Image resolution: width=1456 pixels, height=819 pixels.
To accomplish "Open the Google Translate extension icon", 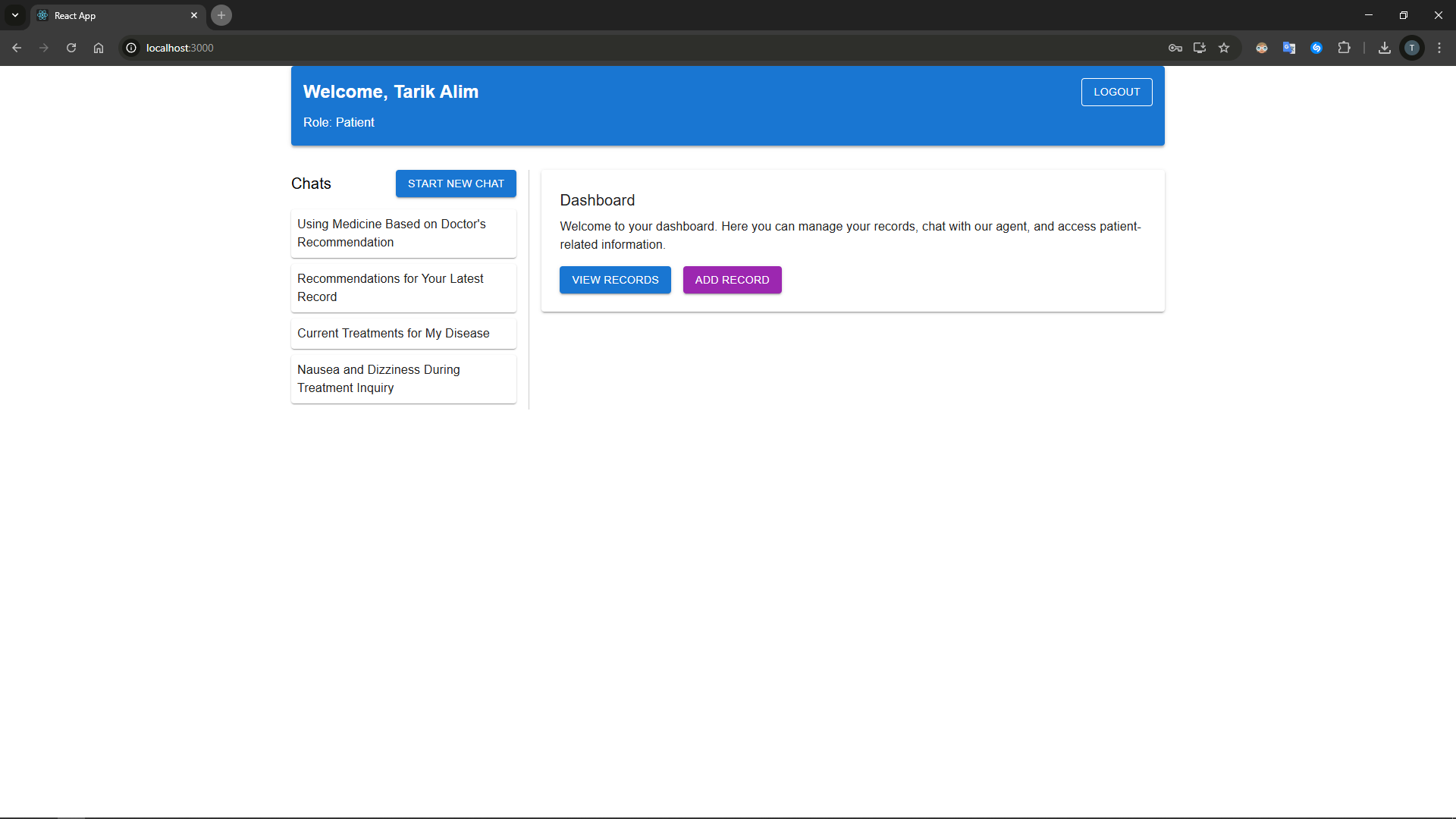I will (1289, 48).
